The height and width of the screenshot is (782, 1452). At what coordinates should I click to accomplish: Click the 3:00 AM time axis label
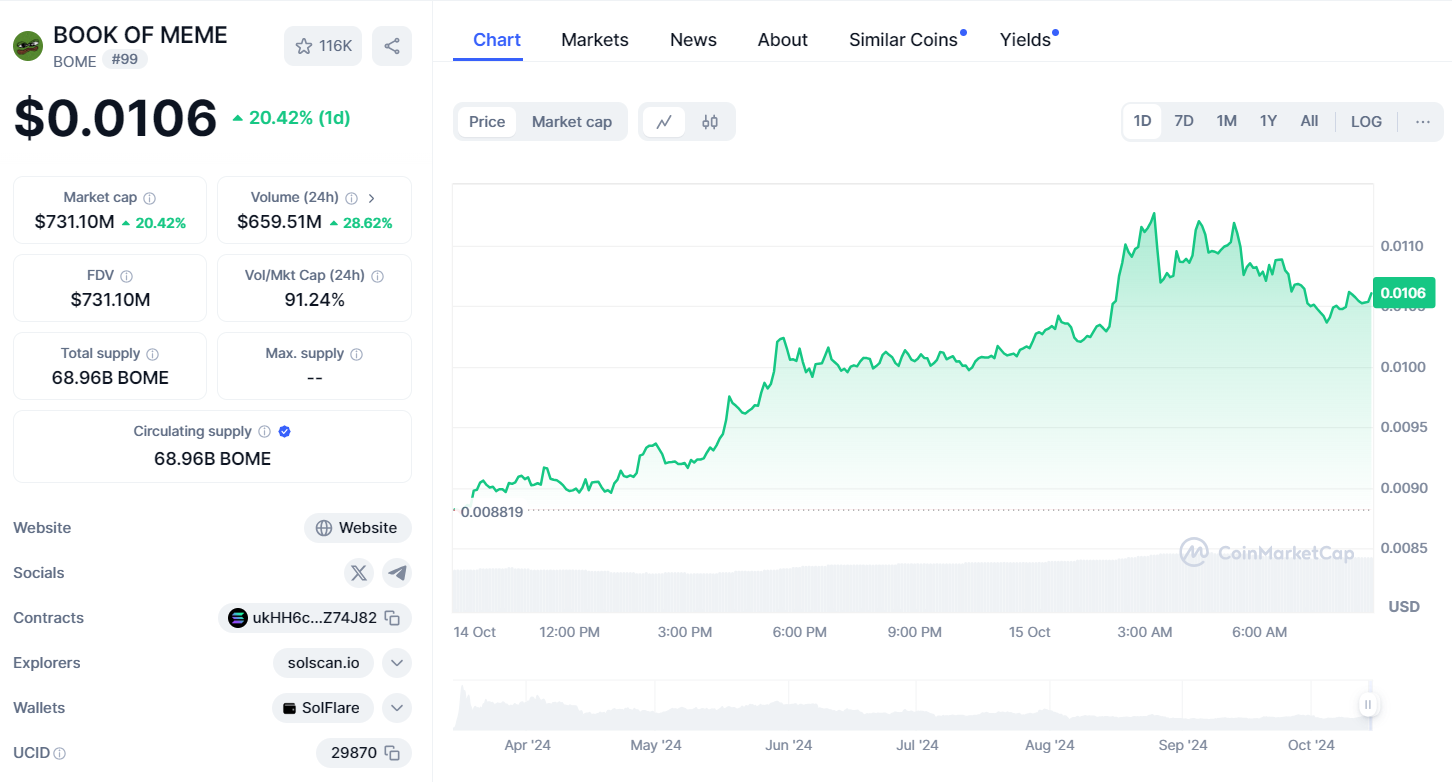click(1145, 632)
